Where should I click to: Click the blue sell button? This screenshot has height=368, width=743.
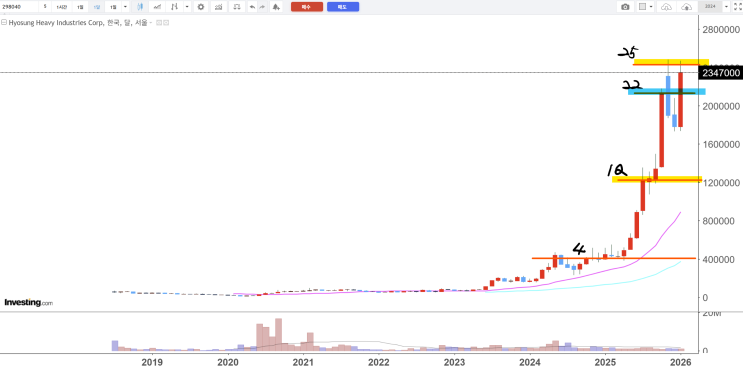[x=343, y=7]
